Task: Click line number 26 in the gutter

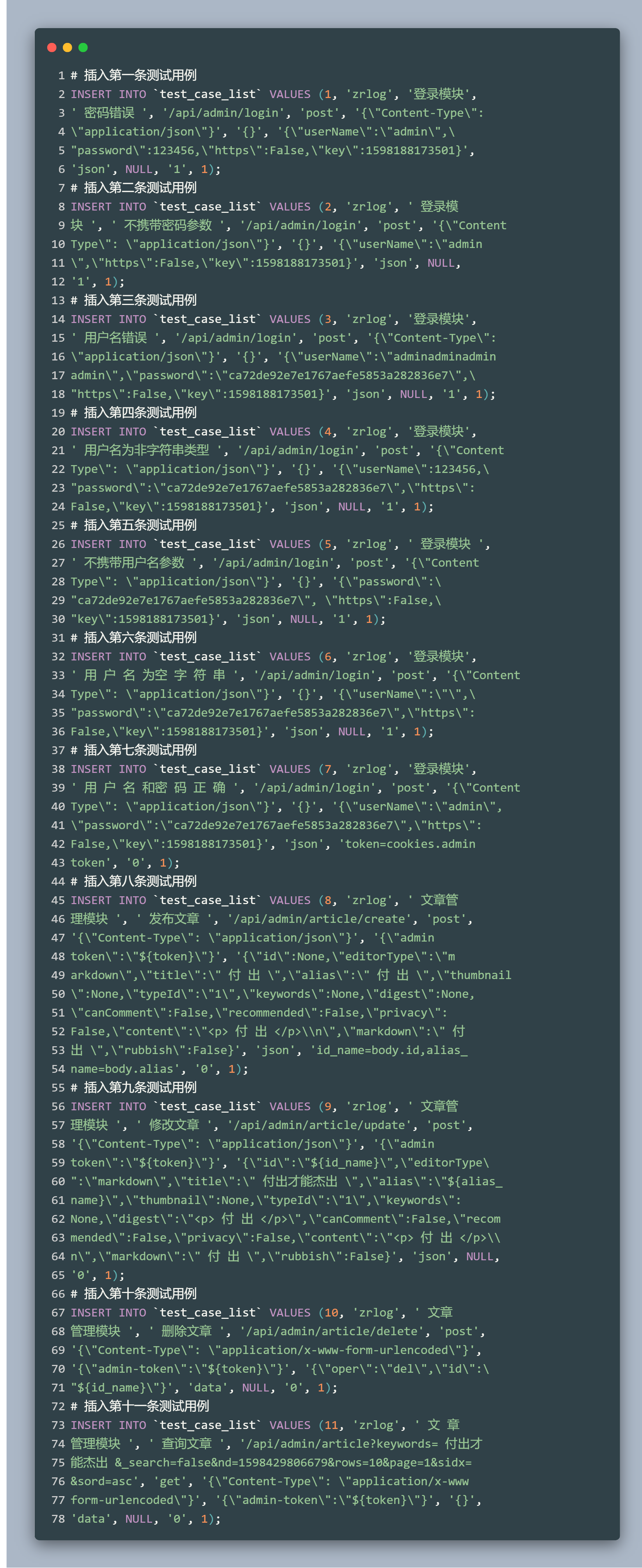Action: tap(58, 544)
